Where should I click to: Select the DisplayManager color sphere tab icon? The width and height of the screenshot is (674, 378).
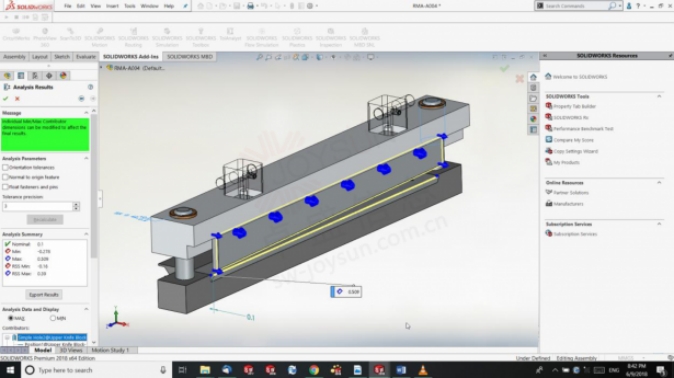(63, 76)
